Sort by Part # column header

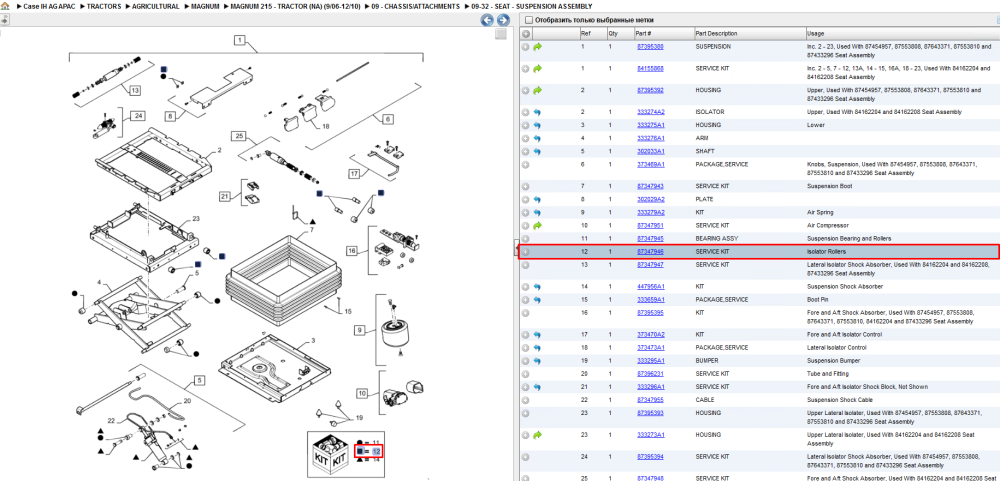643,34
